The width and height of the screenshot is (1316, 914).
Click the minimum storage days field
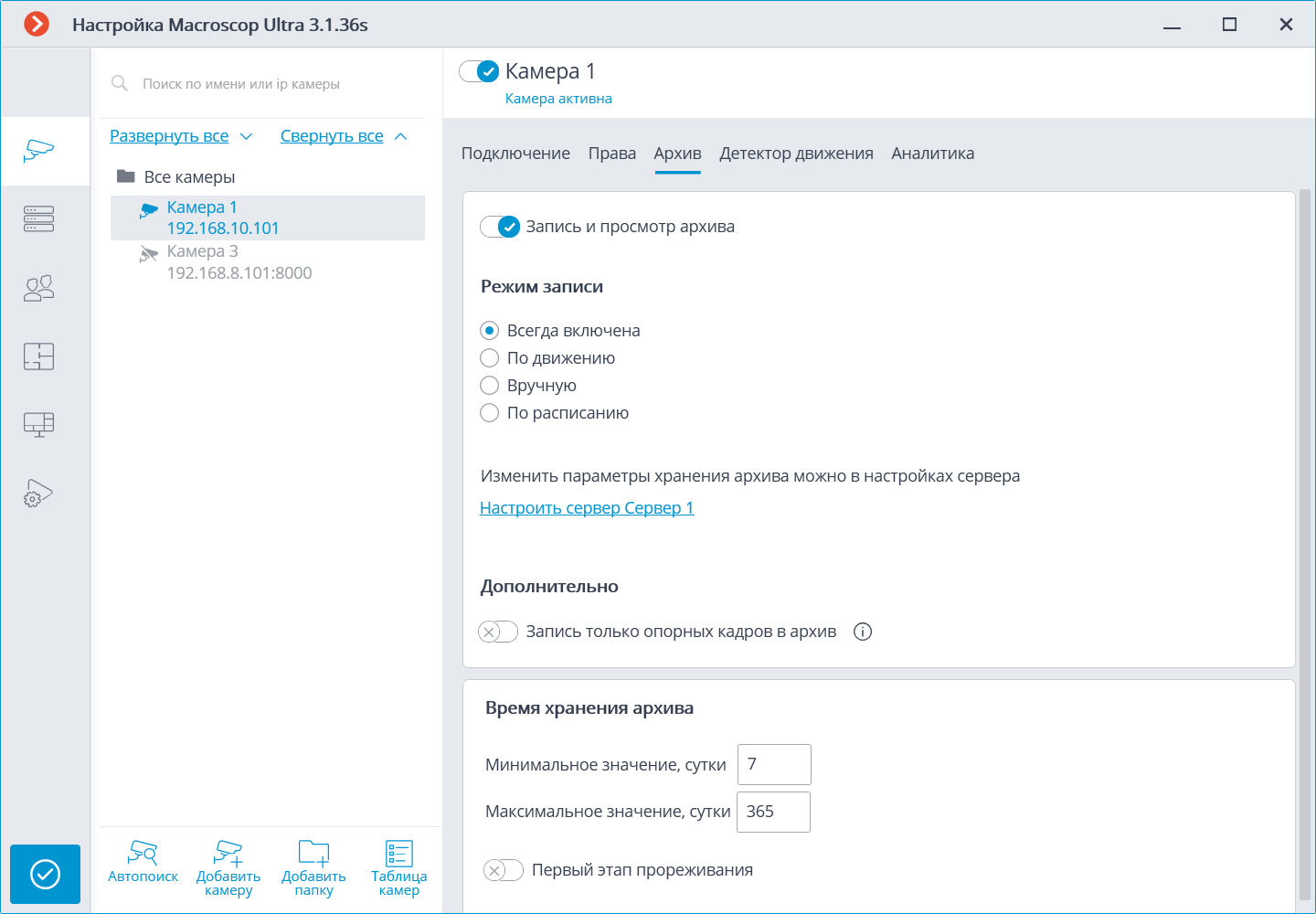pos(774,764)
